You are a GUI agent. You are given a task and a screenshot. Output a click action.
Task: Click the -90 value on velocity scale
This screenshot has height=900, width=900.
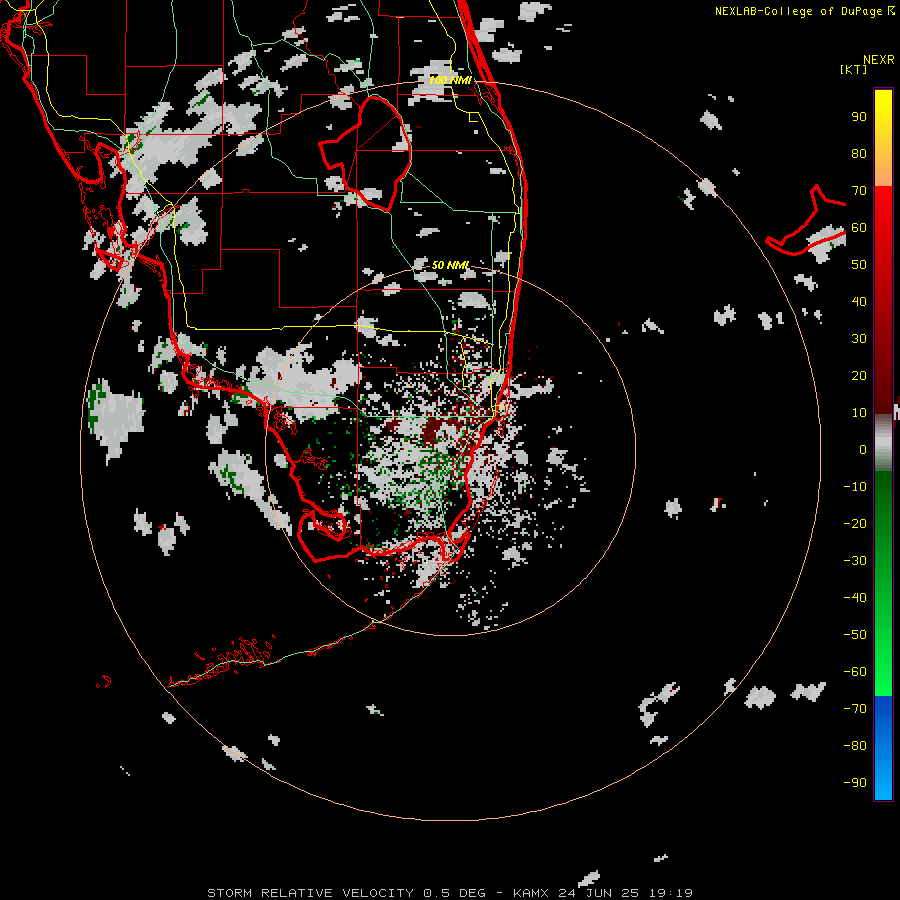pos(855,783)
